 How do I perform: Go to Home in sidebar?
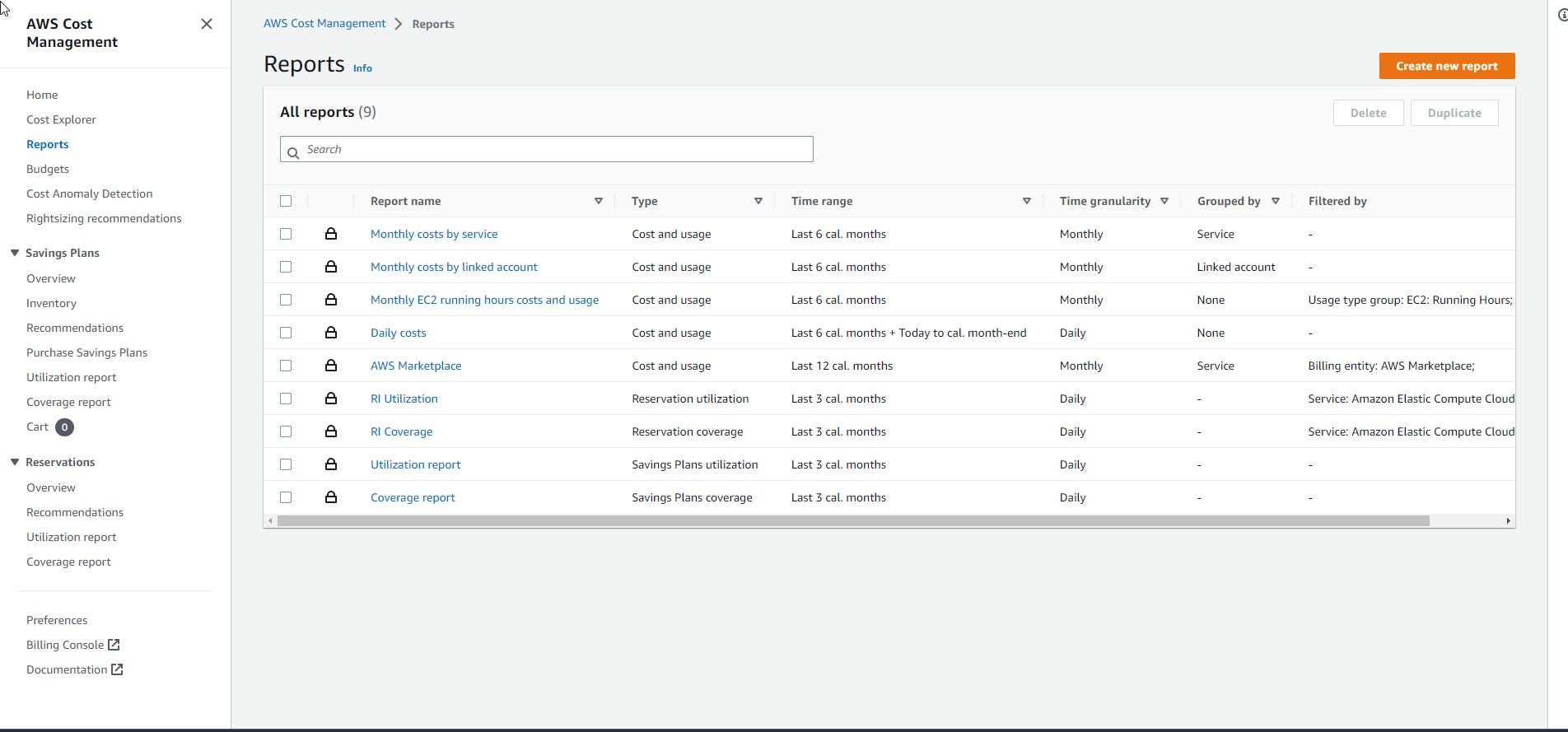click(x=42, y=95)
